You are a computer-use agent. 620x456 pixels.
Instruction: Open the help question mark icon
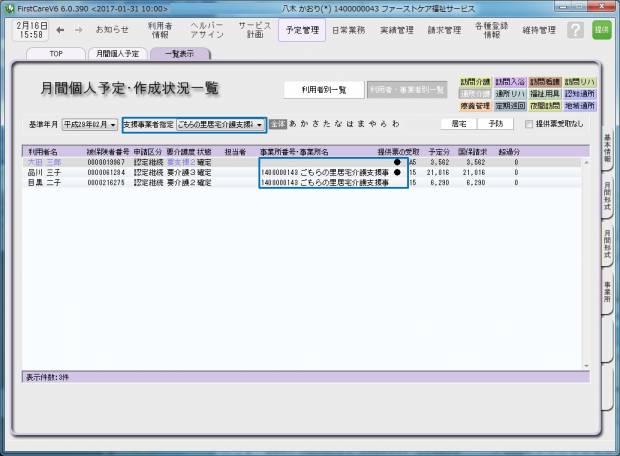click(x=575, y=30)
